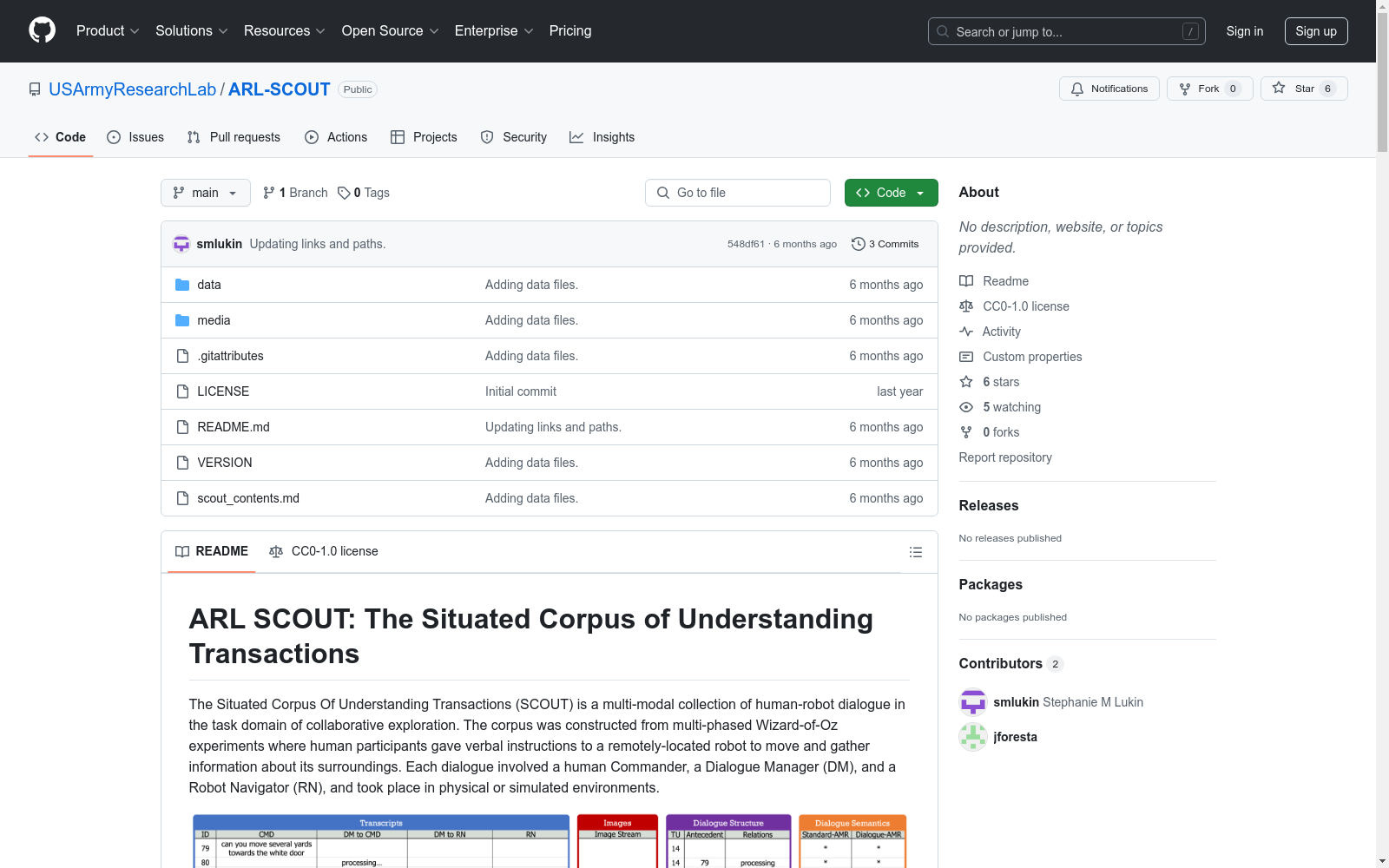Open the GitHub home logo
This screenshot has height=868, width=1389.
[42, 30]
